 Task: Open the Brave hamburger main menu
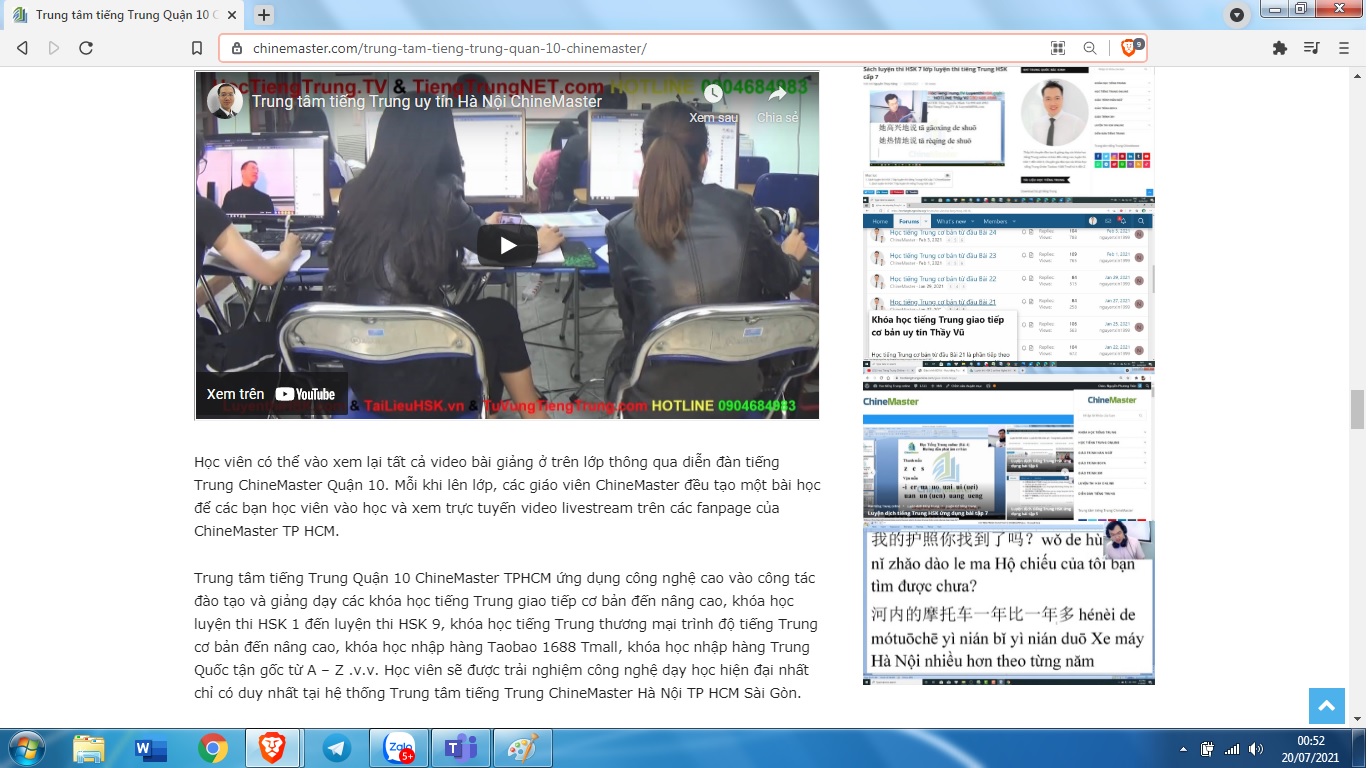click(x=1343, y=48)
